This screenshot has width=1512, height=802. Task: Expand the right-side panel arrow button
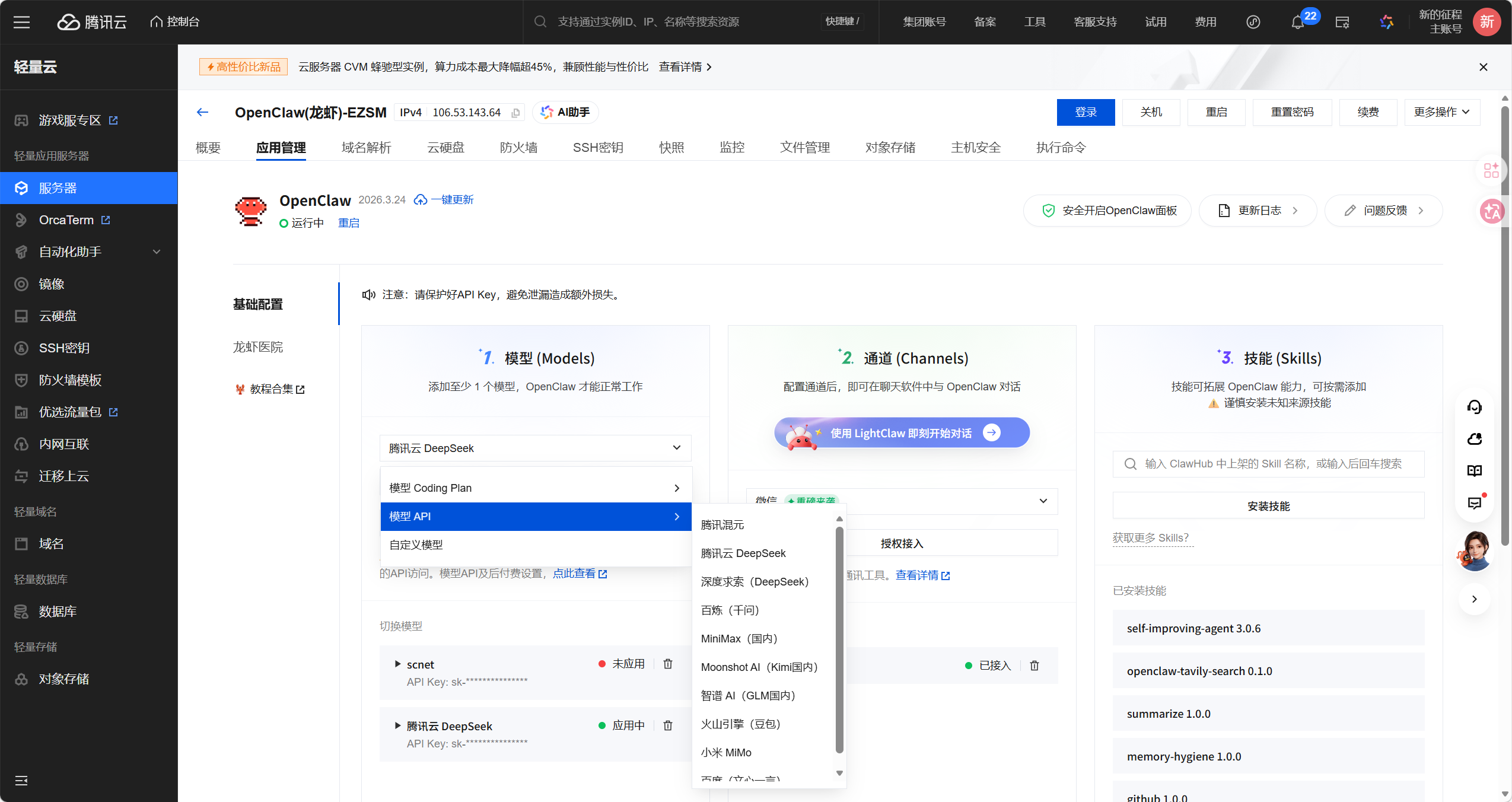(1474, 599)
